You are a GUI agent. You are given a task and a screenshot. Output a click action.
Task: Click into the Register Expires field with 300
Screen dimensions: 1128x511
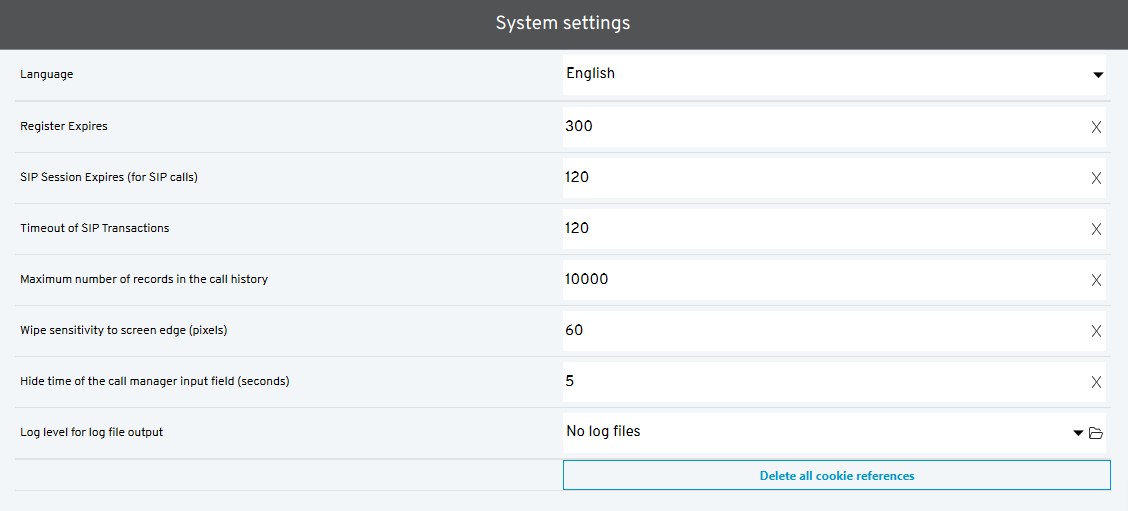click(820, 127)
